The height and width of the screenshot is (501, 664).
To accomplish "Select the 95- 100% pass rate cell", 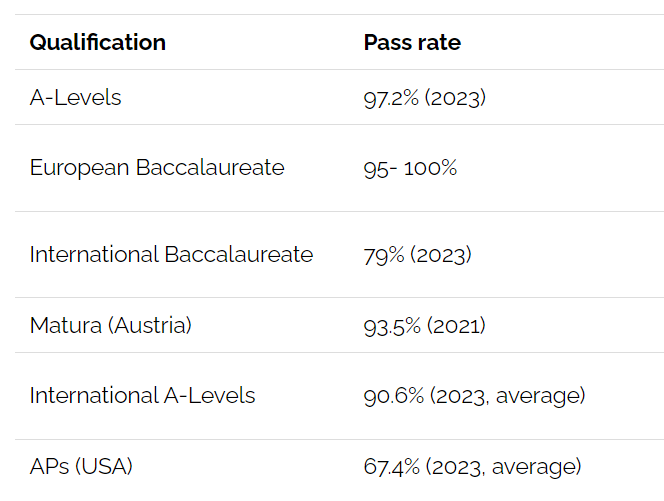I will [410, 168].
